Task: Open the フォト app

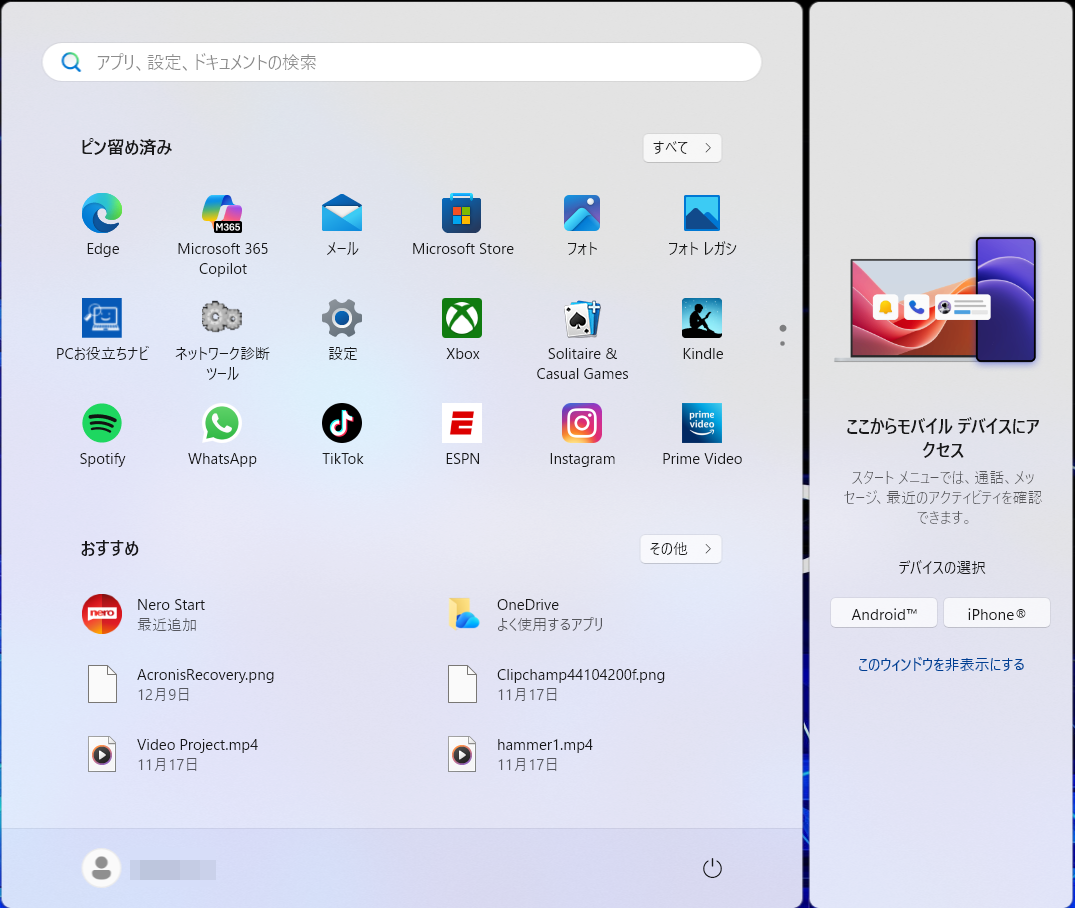Action: pos(582,225)
